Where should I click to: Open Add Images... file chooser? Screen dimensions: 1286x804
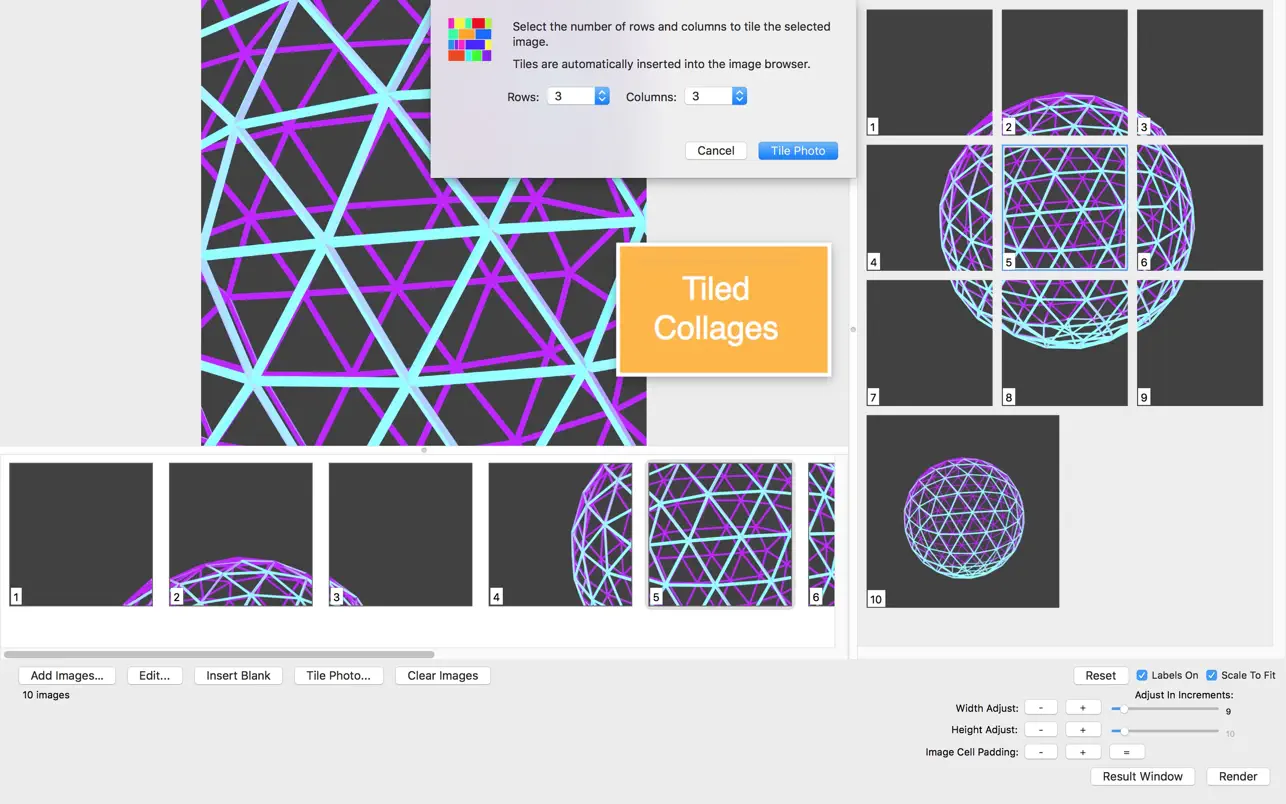click(67, 676)
